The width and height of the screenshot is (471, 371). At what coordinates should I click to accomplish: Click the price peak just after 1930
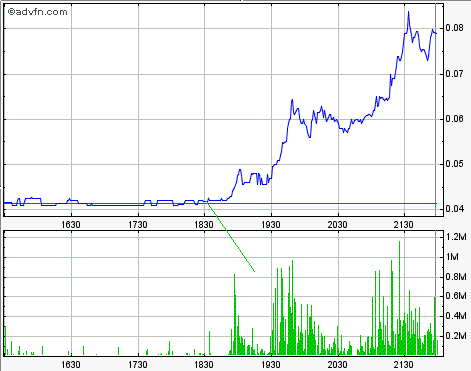click(x=292, y=100)
